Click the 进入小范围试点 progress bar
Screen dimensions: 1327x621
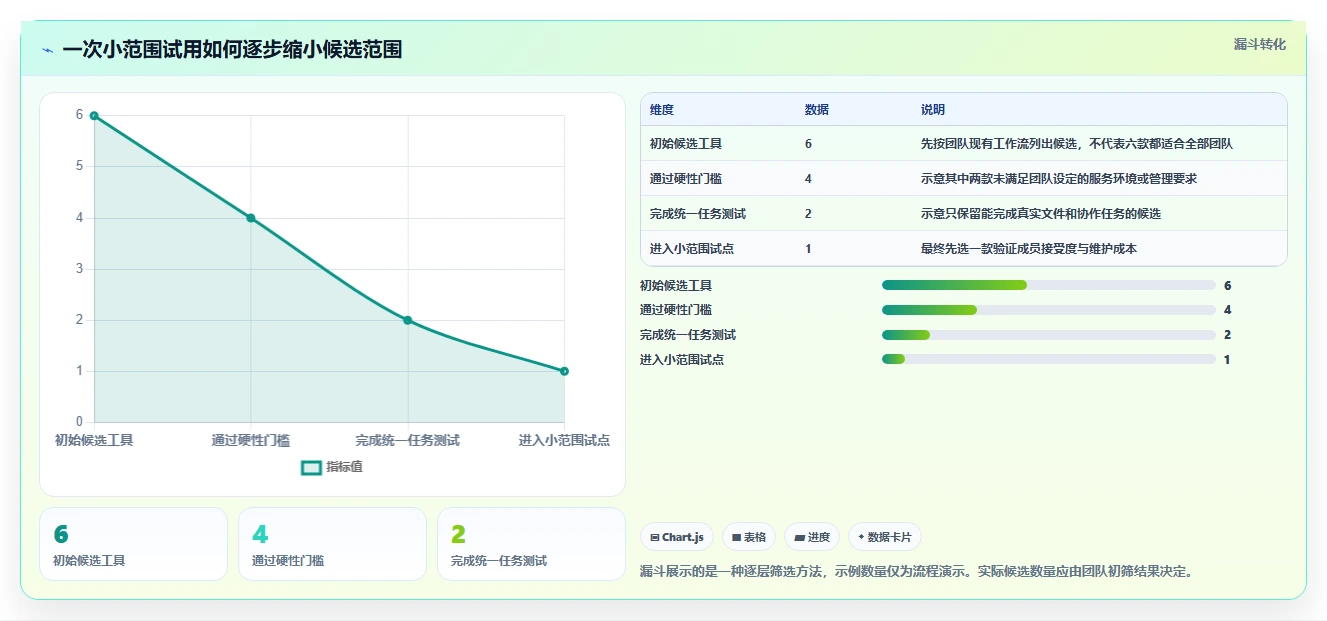pos(1048,359)
